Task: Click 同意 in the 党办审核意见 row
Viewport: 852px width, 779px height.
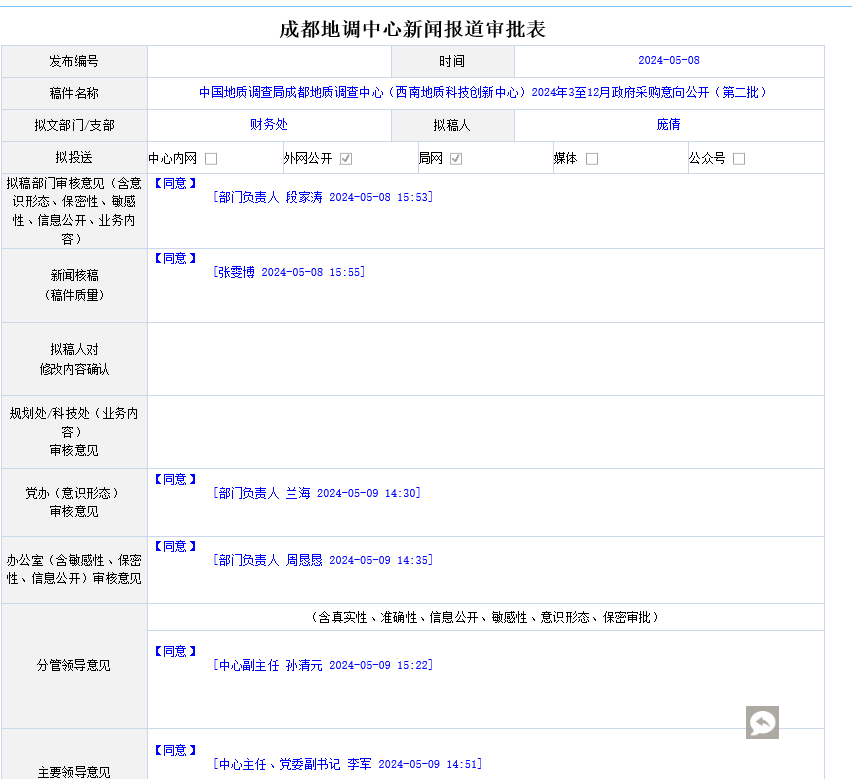Action: pyautogui.click(x=174, y=479)
